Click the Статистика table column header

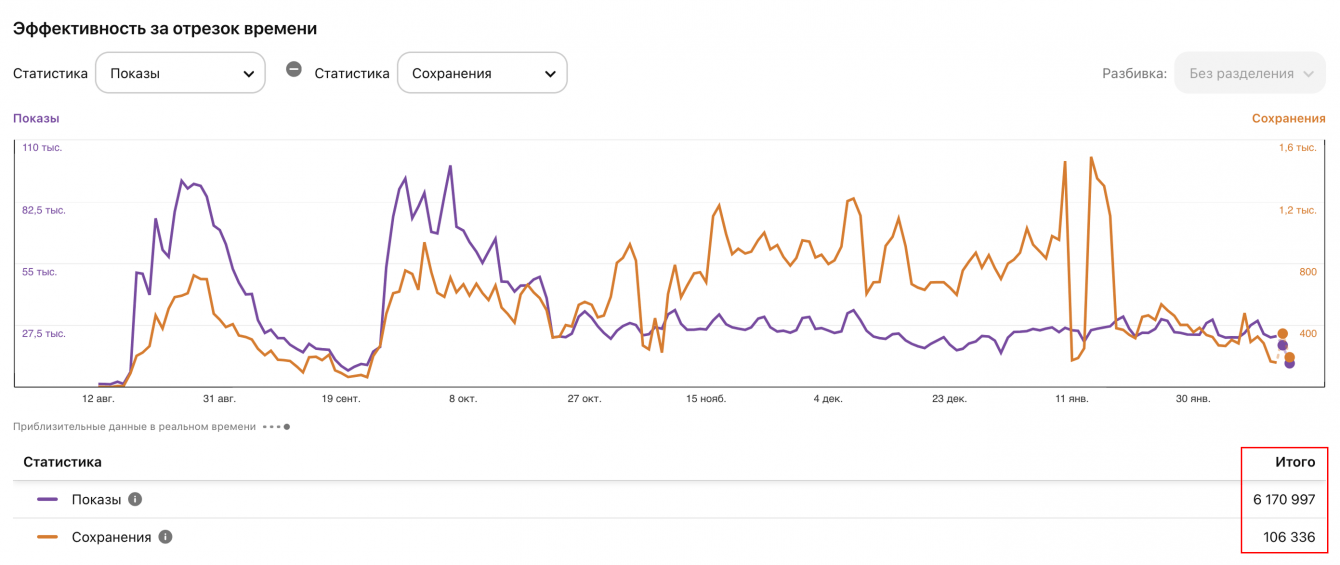point(62,462)
